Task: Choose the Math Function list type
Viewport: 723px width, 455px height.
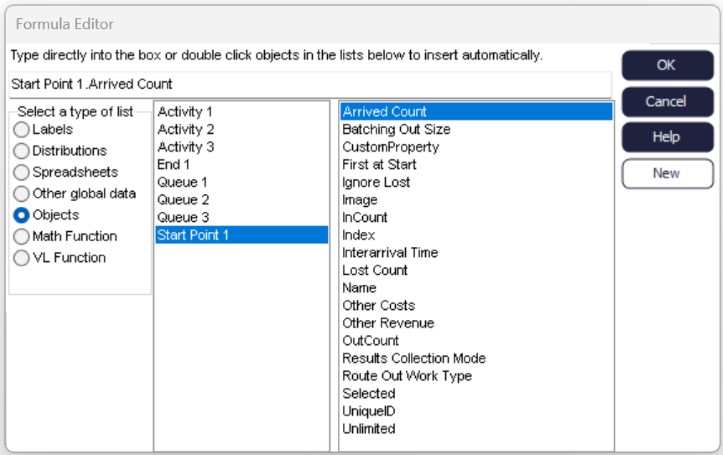Action: point(21,236)
